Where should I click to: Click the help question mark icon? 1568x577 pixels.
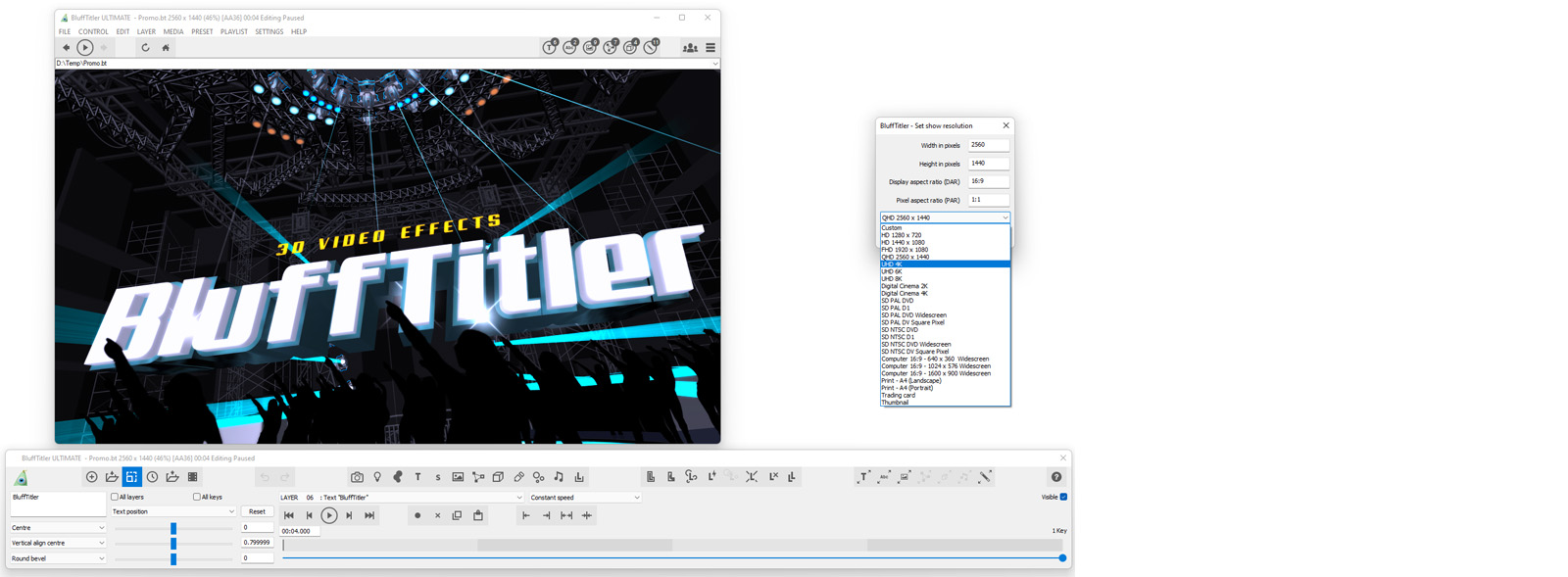click(x=1056, y=477)
